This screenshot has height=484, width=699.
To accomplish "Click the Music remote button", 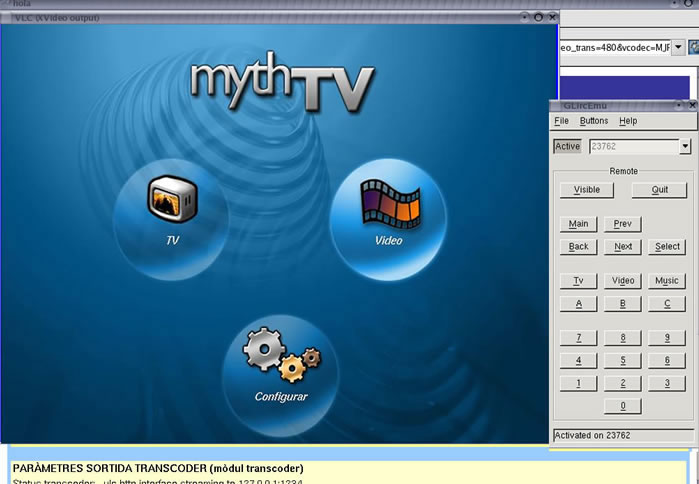I will click(667, 281).
